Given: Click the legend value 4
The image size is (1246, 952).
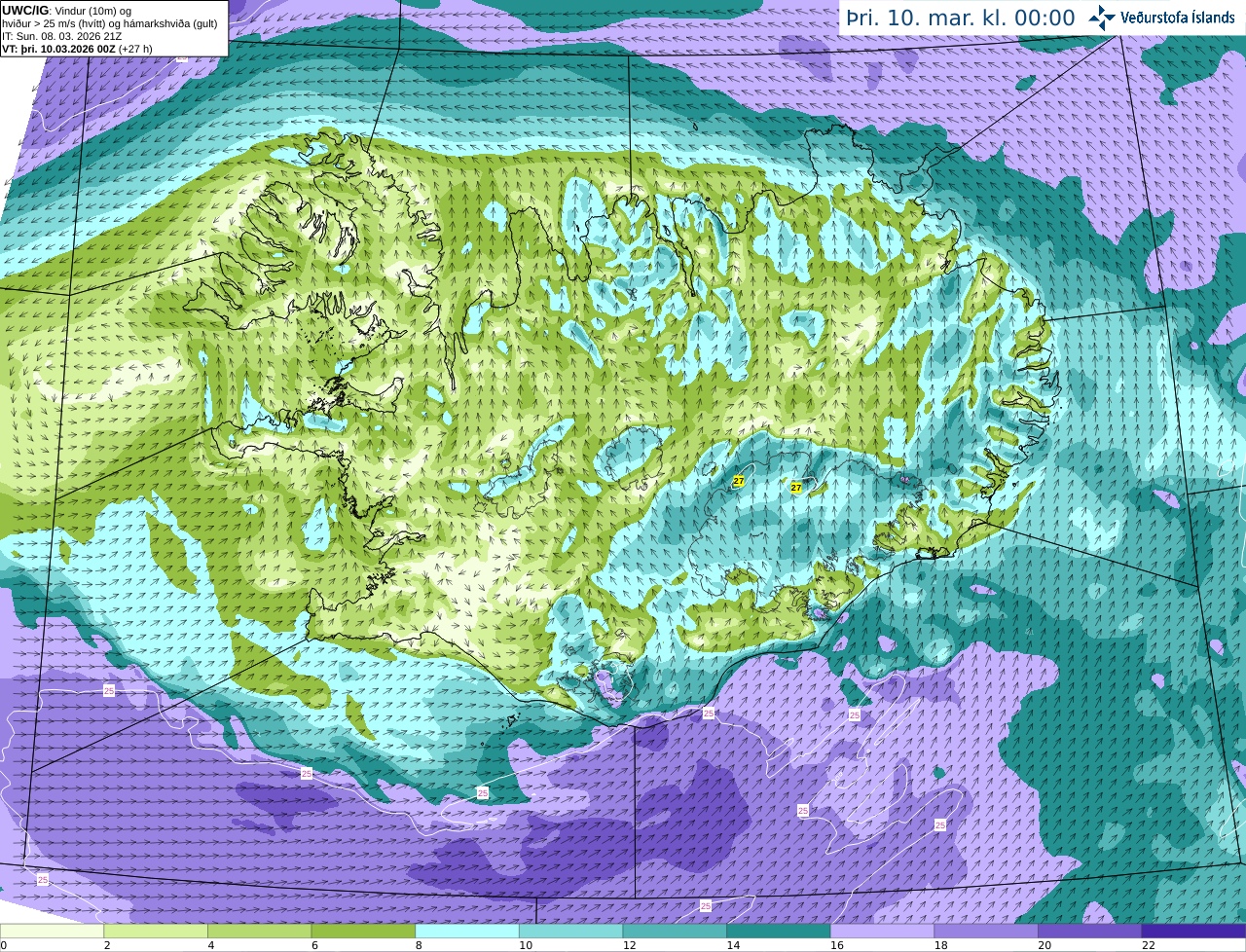Looking at the screenshot, I should pos(211,945).
